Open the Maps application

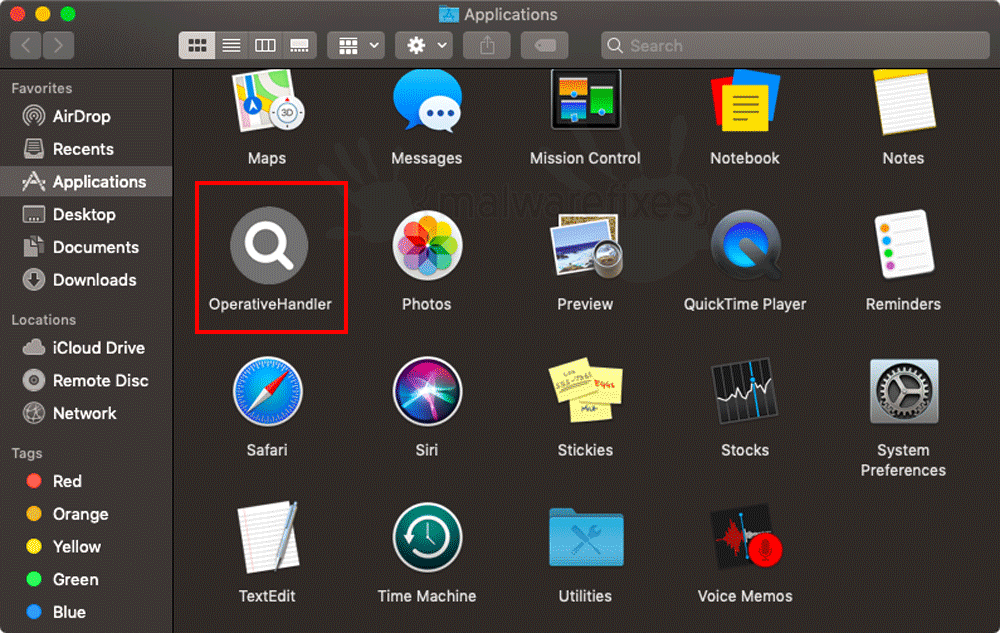point(267,102)
